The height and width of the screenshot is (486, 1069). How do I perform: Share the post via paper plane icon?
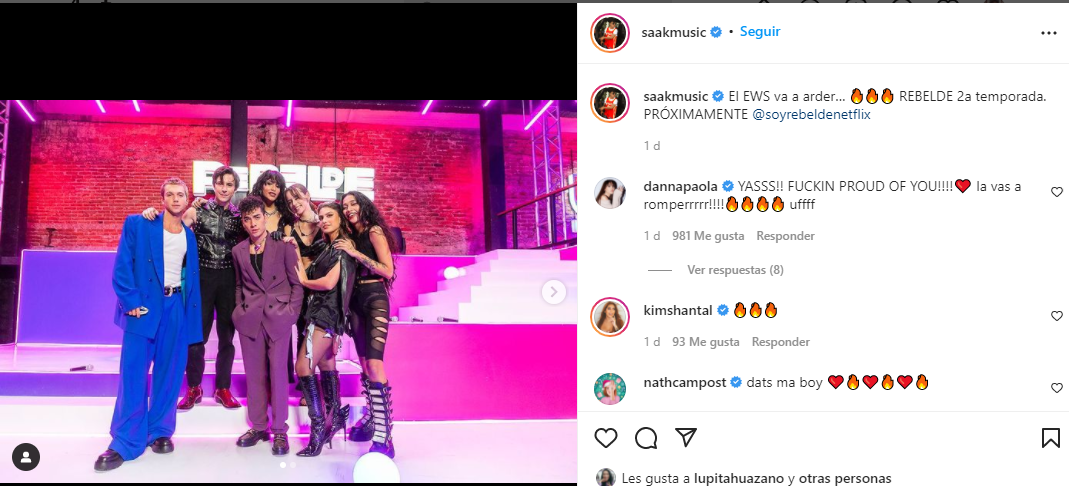685,438
